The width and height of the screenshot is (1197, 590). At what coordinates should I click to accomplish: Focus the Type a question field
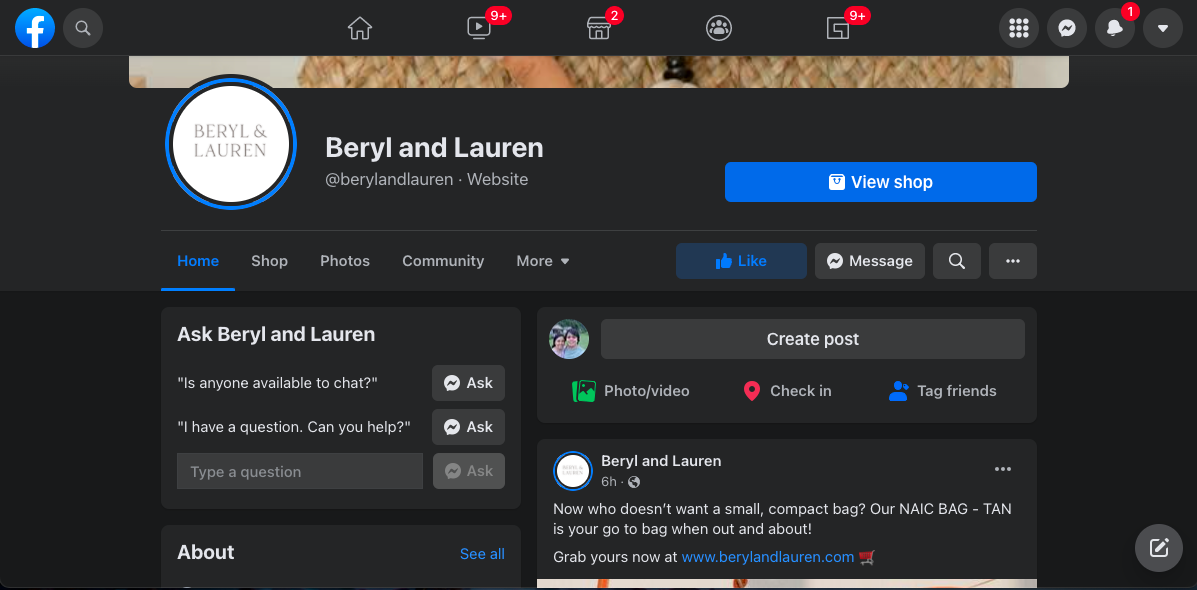tap(300, 471)
